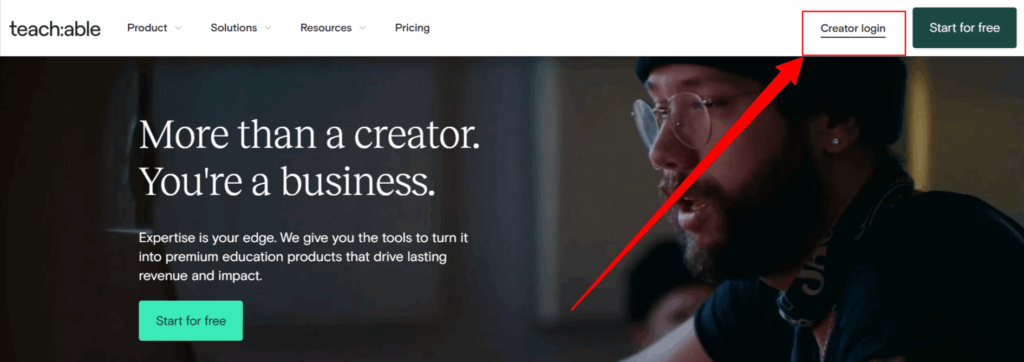Expand the Solutions chevron arrow
The width and height of the screenshot is (1024, 362).
[268, 28]
